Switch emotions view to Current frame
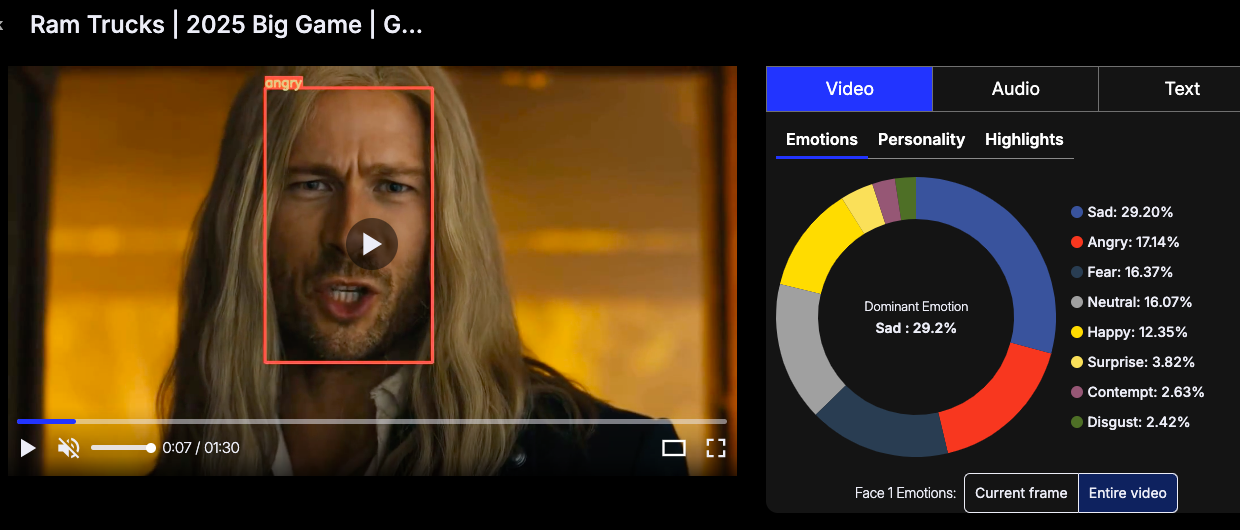1240x530 pixels. point(1021,493)
